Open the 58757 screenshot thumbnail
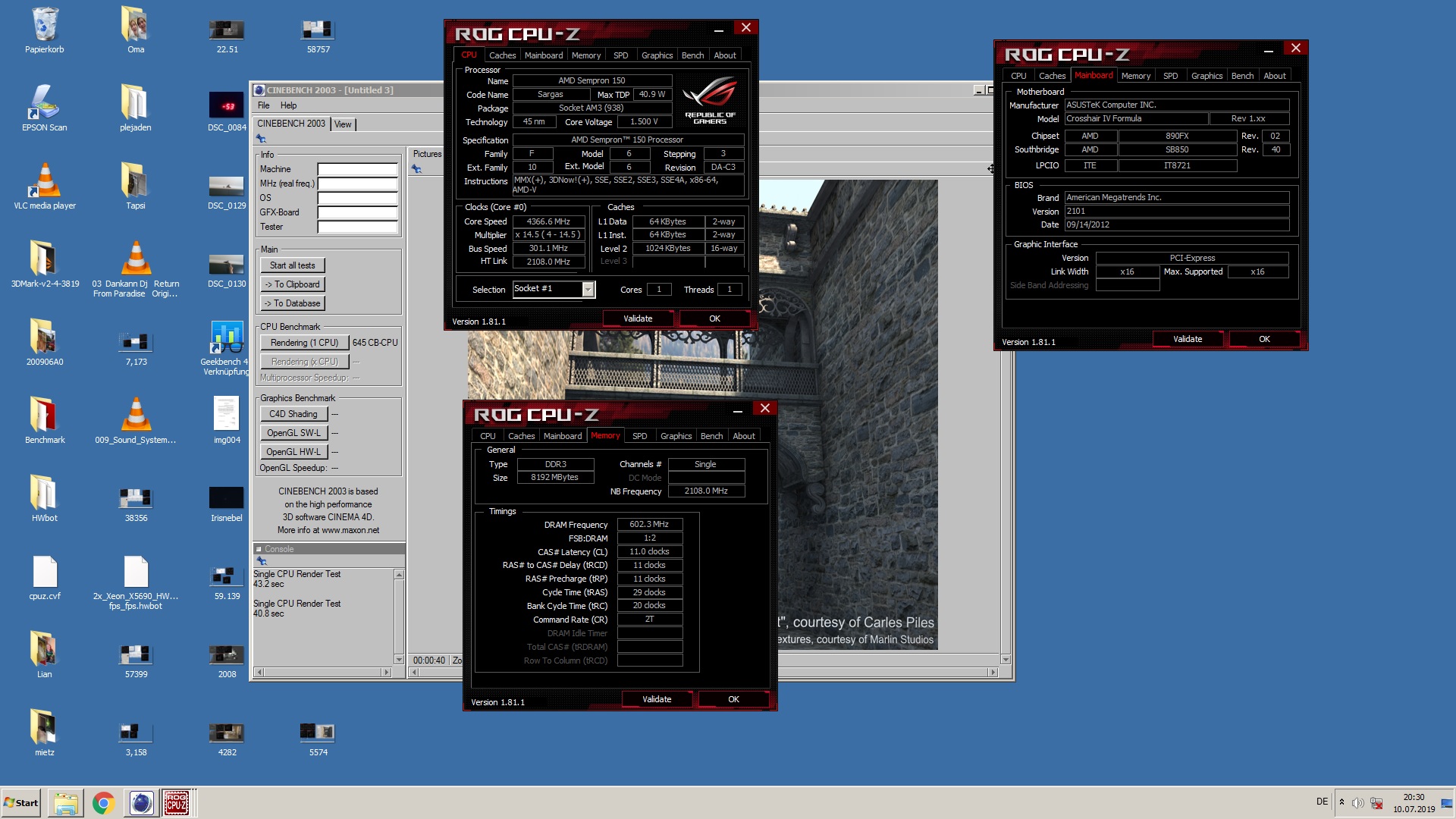This screenshot has height=819, width=1456. (318, 35)
